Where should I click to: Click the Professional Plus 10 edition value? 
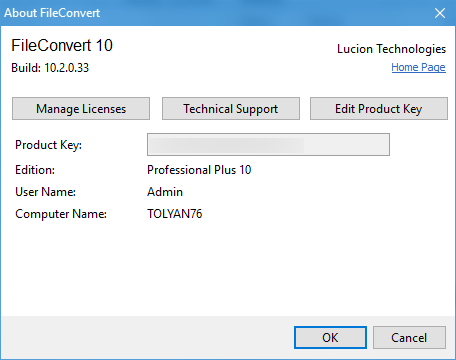[199, 170]
